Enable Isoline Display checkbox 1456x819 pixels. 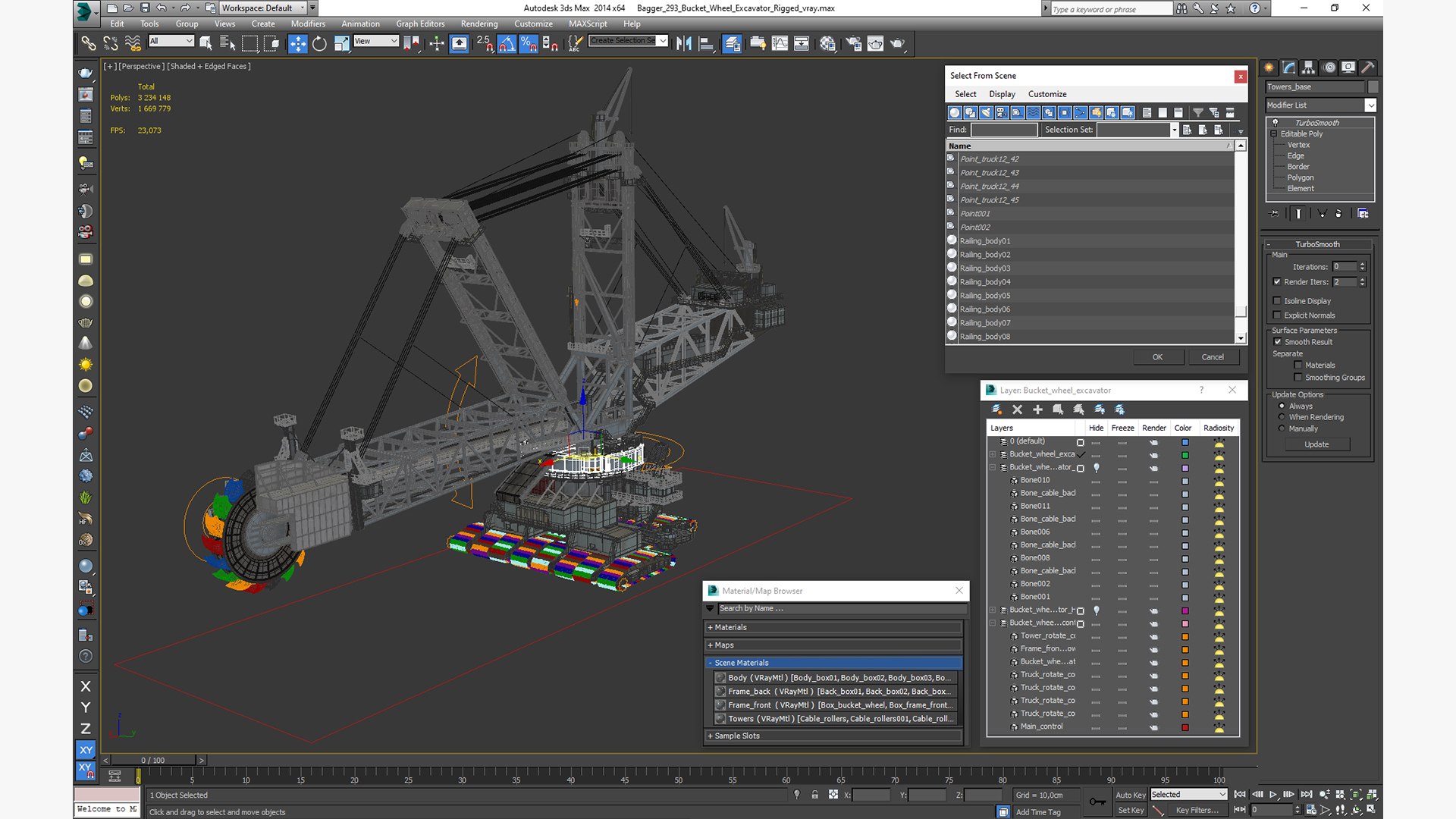[1277, 301]
